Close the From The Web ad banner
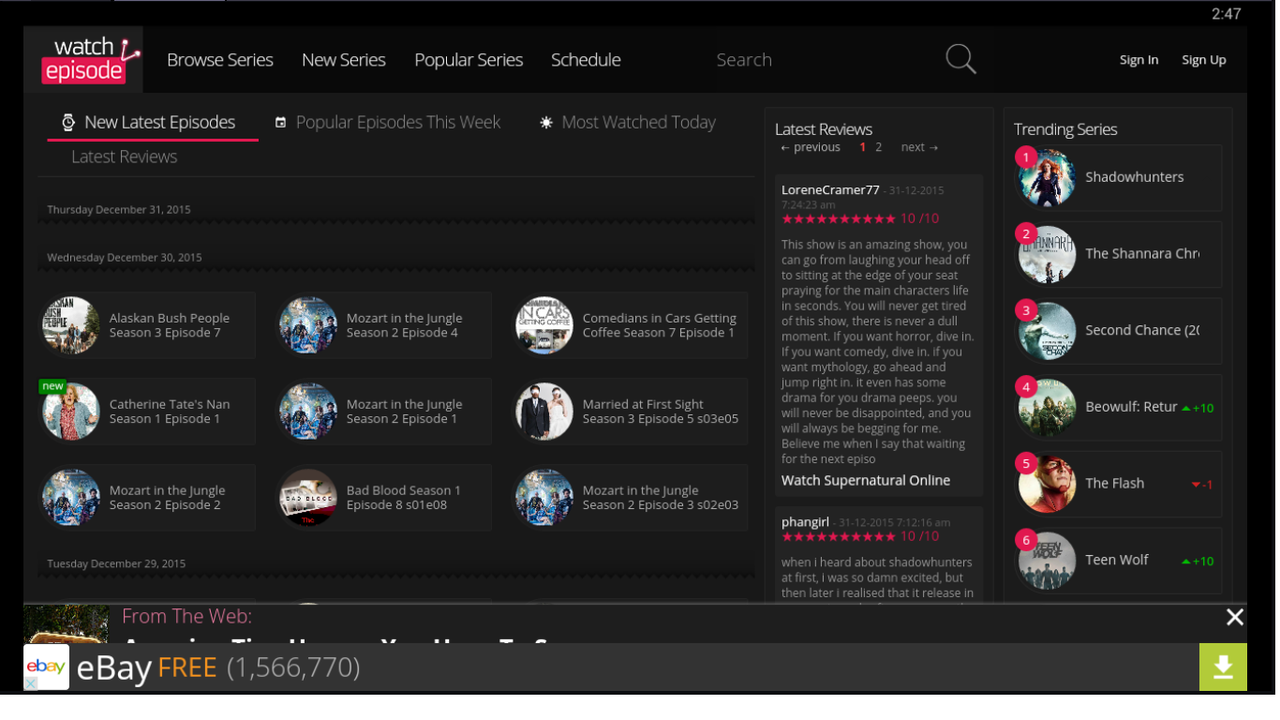1280x720 pixels. 1235,618
